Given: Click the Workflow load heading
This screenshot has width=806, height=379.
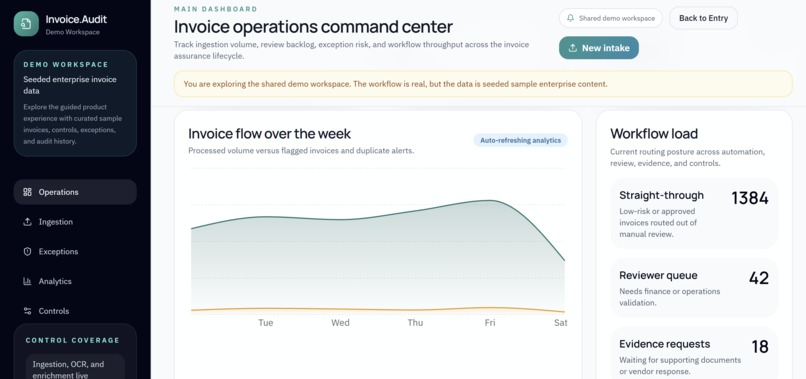Looking at the screenshot, I should pyautogui.click(x=654, y=134).
